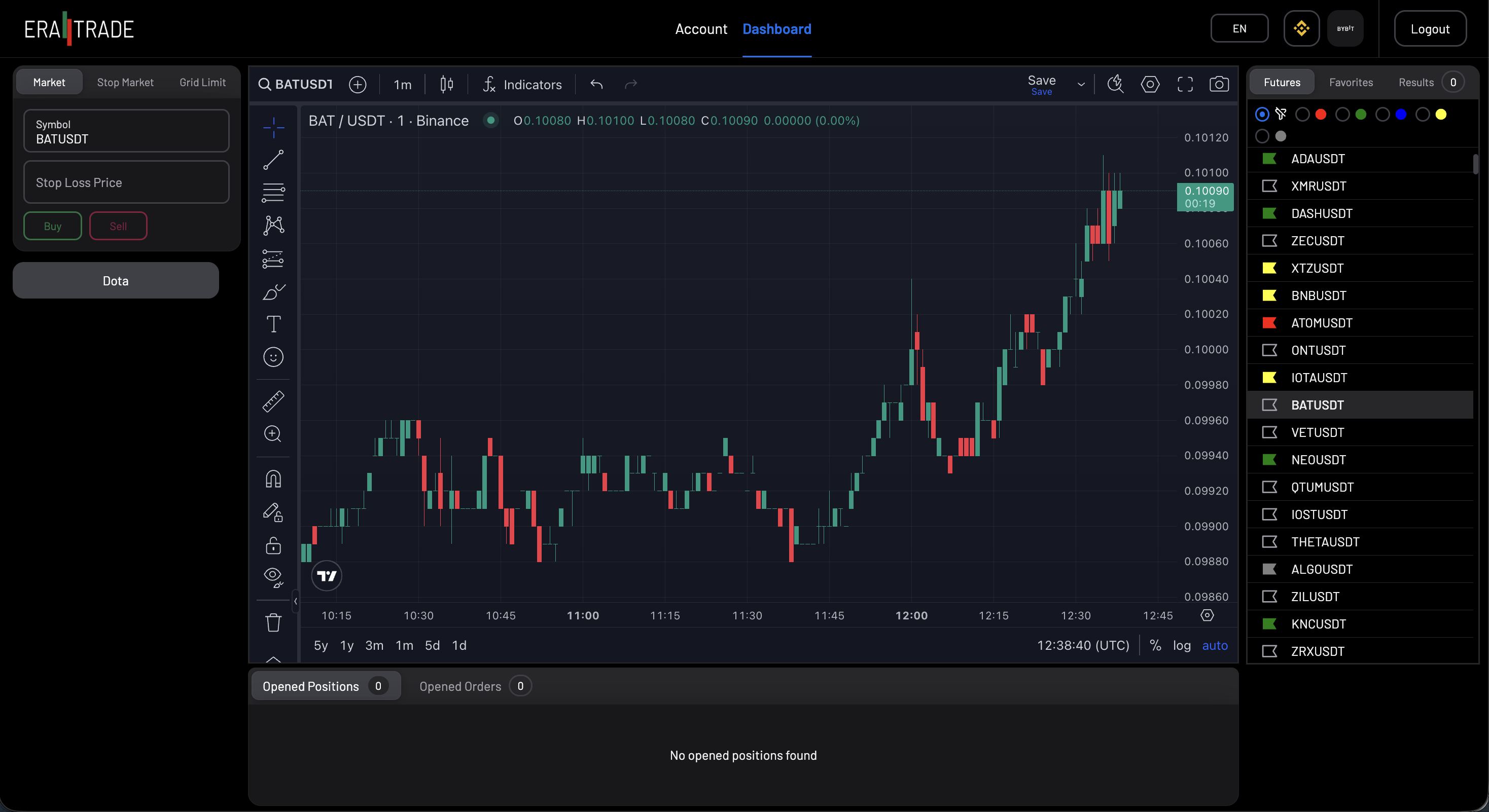Select the all-flags filter radio
This screenshot has width=1489, height=812.
1262,115
